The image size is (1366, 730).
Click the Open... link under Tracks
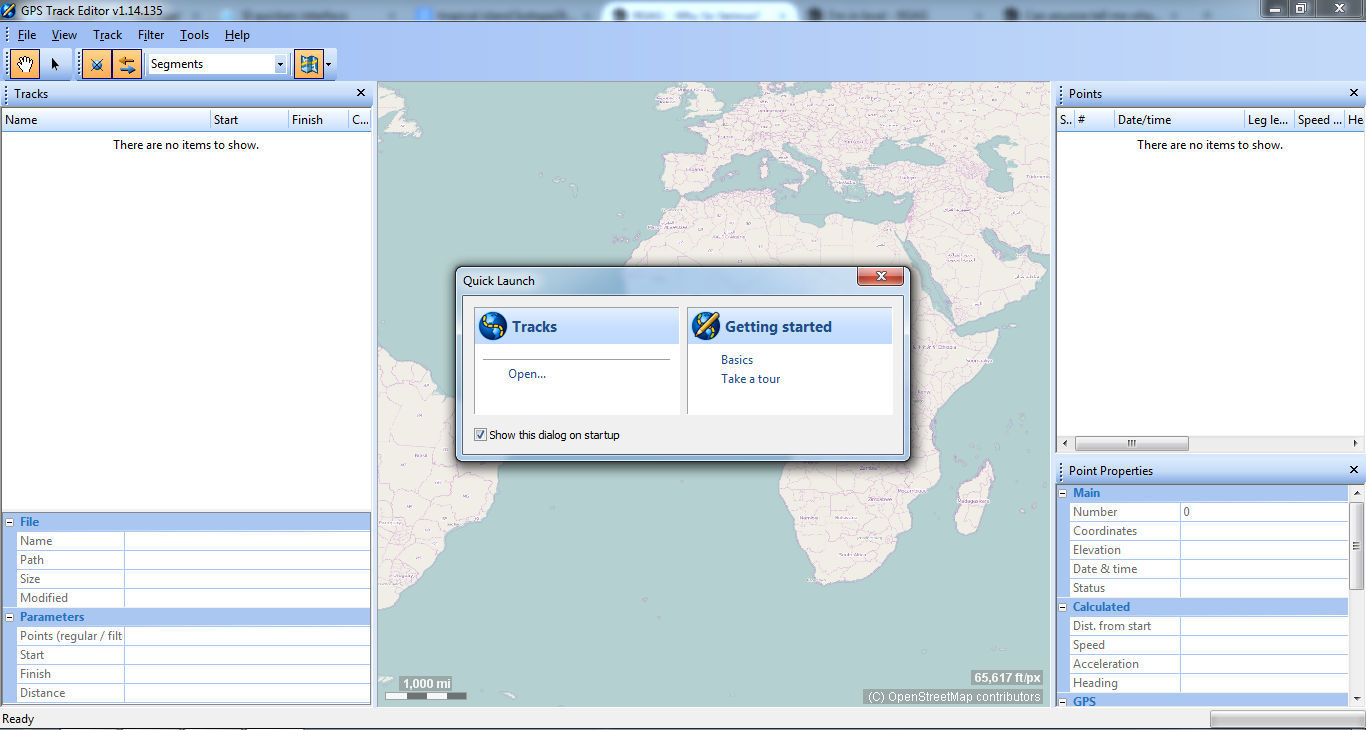click(527, 374)
